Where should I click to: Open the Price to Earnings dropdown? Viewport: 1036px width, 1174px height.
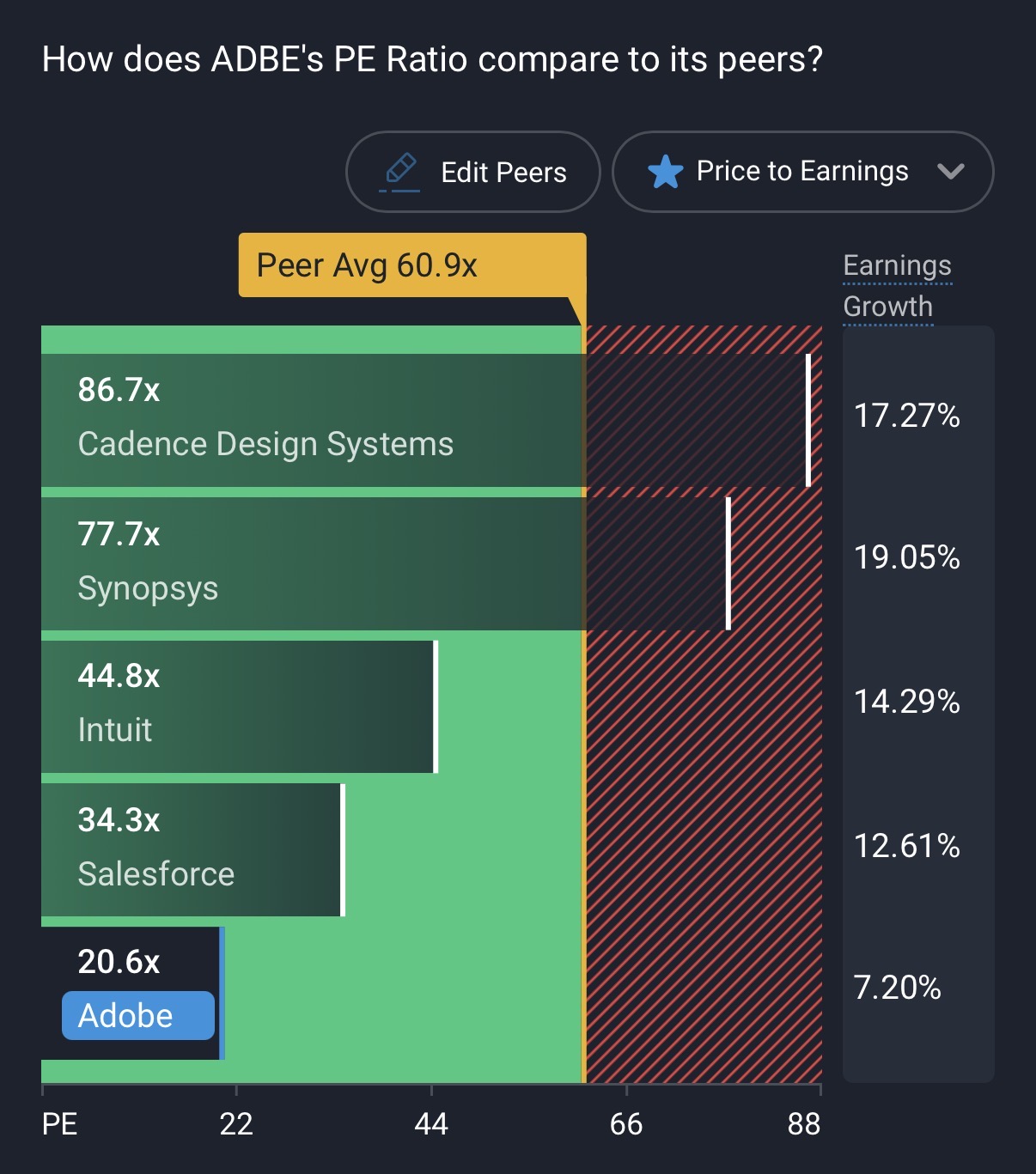(801, 172)
